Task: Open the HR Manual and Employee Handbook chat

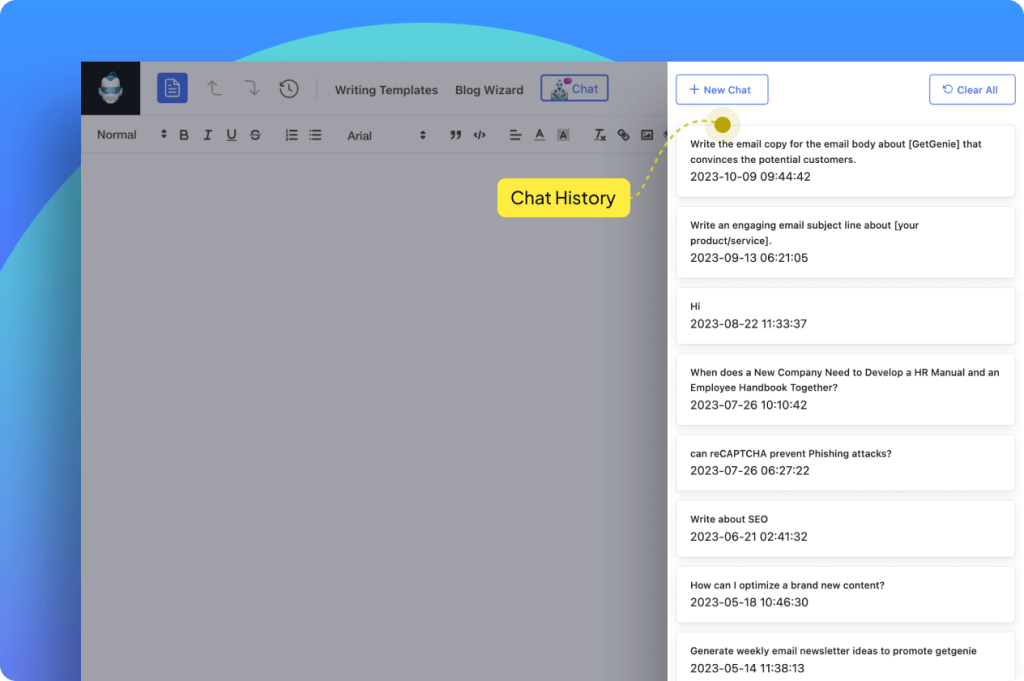Action: (845, 389)
